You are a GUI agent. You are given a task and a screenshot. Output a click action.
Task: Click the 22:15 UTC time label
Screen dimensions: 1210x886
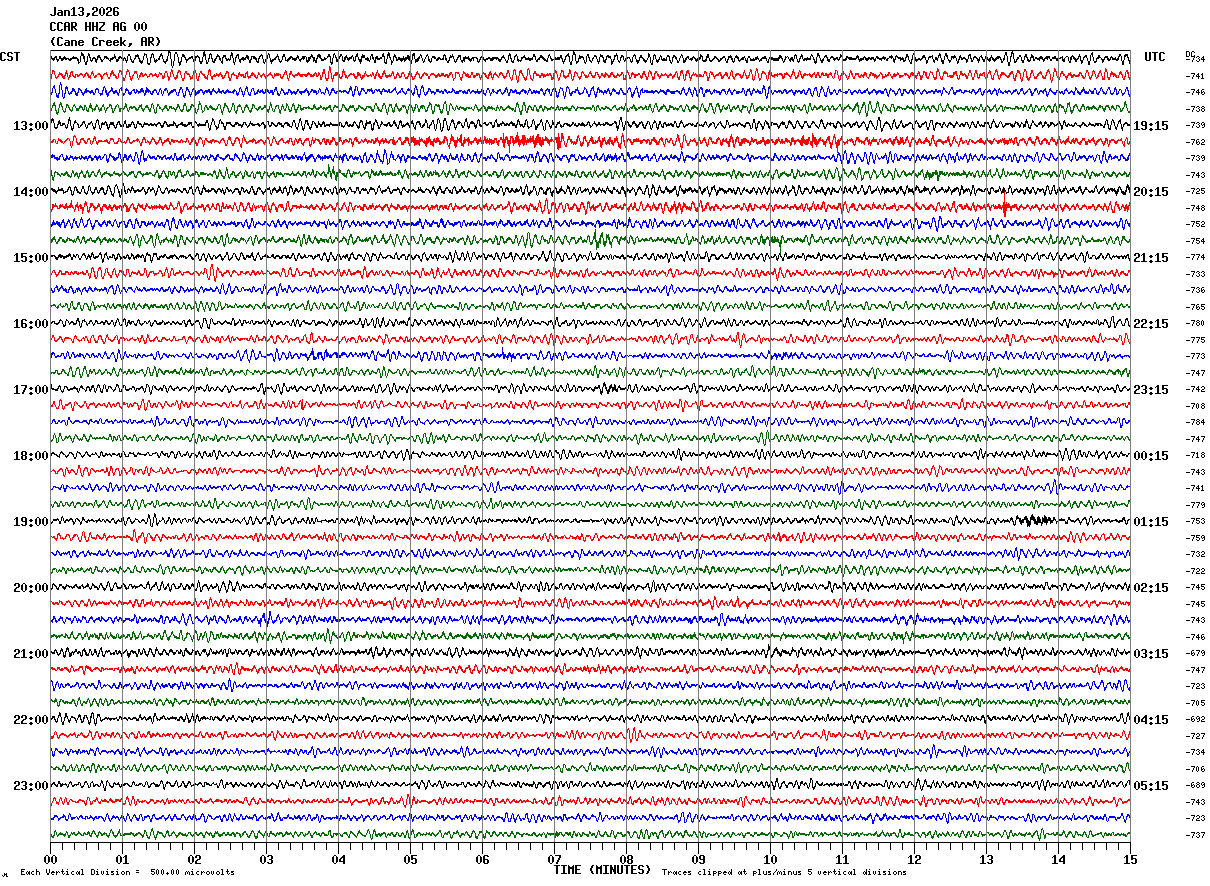pyautogui.click(x=1151, y=324)
